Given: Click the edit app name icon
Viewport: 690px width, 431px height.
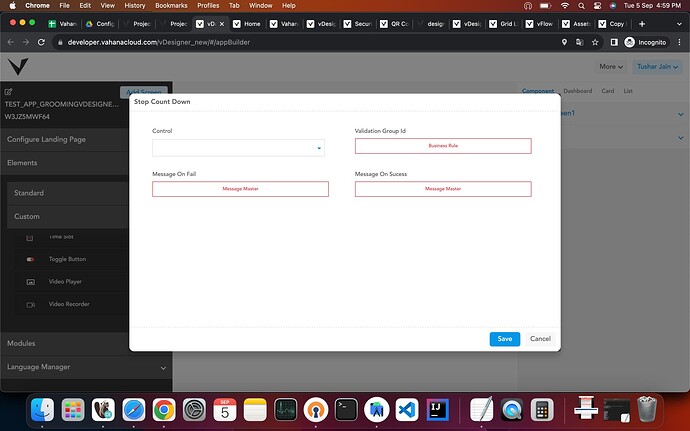Looking at the screenshot, I should (8, 92).
